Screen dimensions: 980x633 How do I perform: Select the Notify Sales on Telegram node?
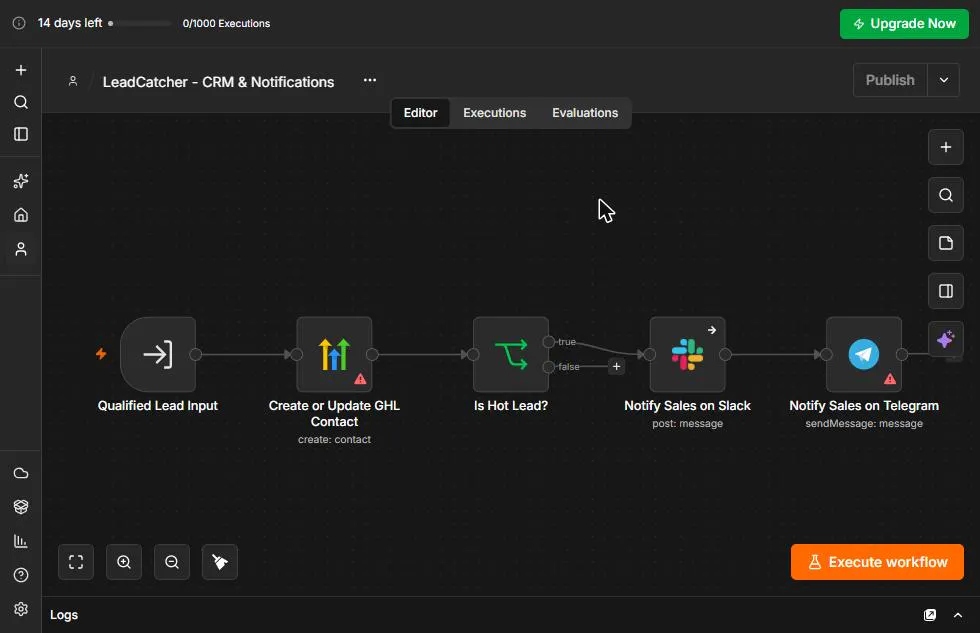click(864, 354)
